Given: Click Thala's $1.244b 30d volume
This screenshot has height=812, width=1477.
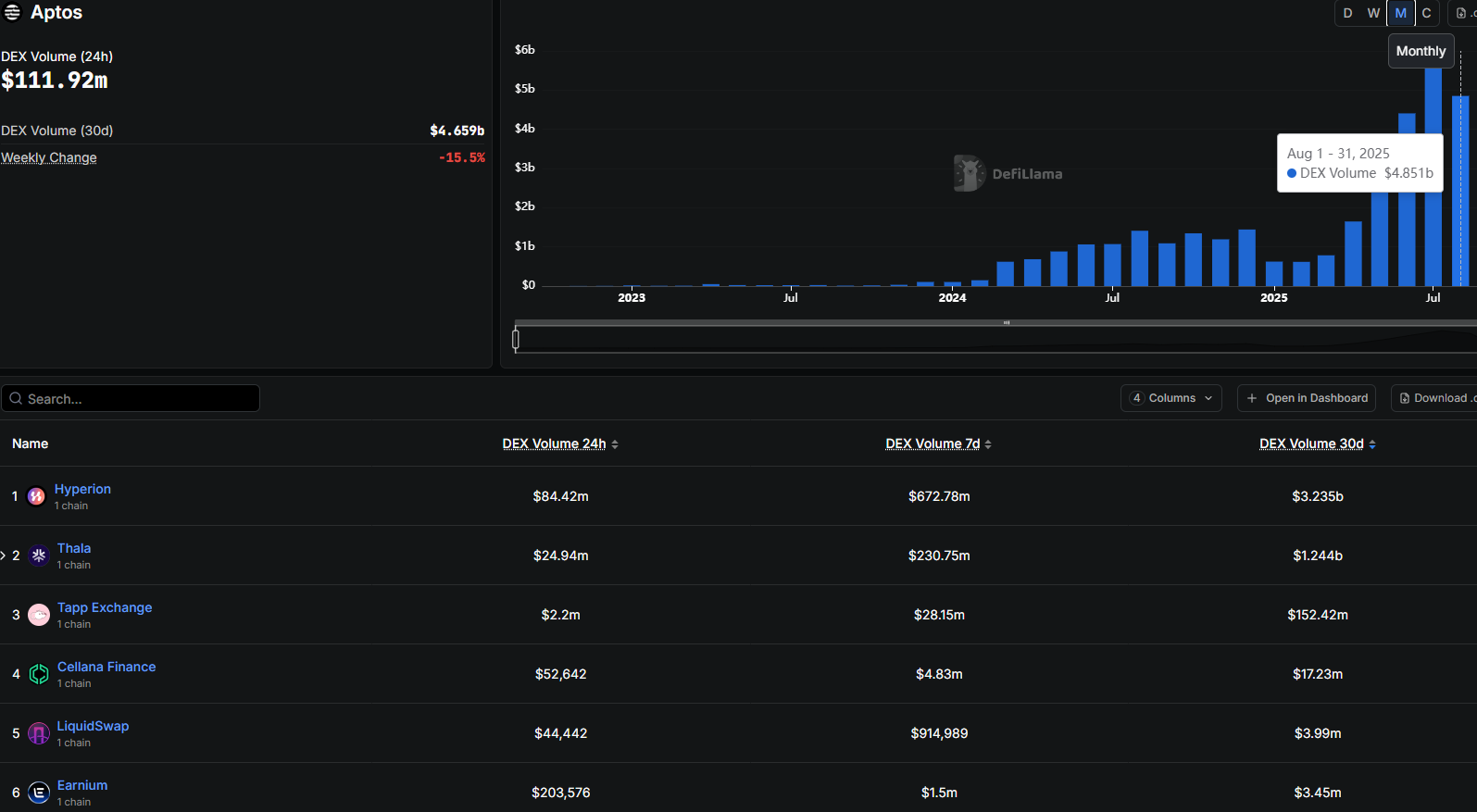Looking at the screenshot, I should 1318,556.
